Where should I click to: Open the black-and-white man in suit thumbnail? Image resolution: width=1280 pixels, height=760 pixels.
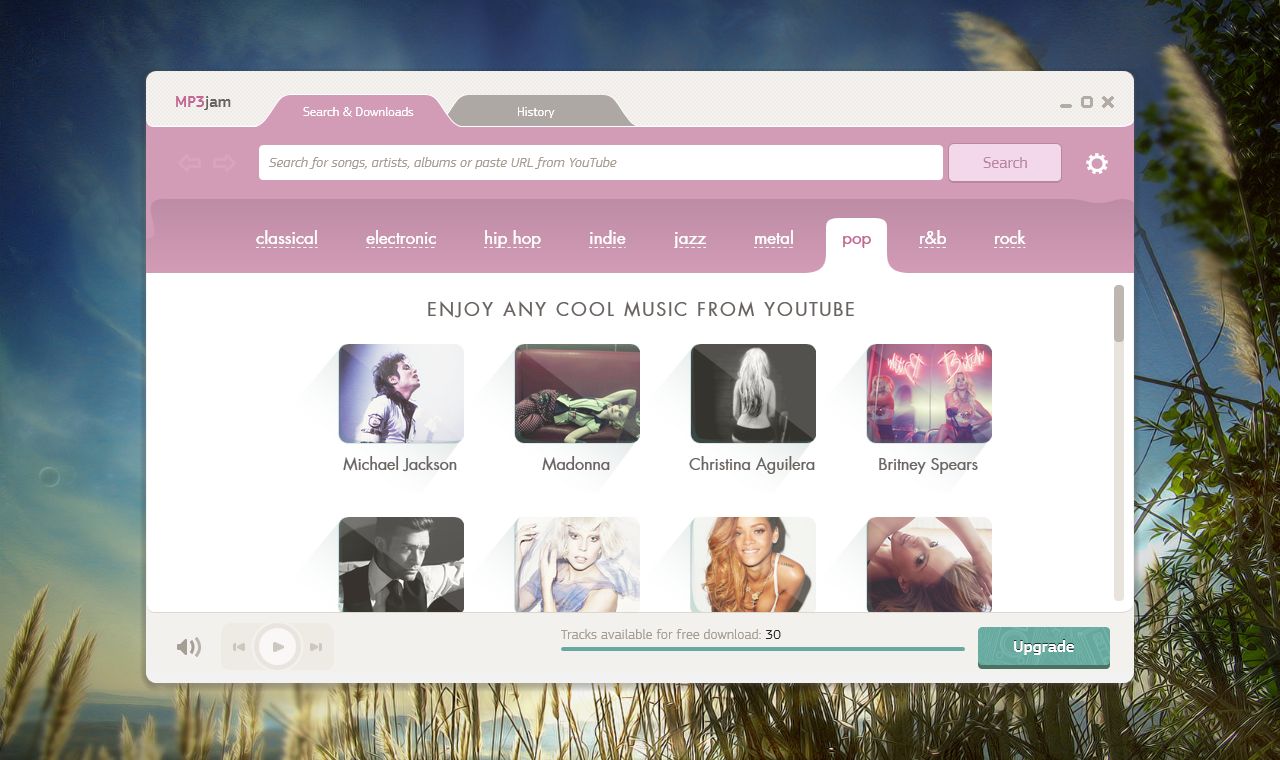click(401, 564)
